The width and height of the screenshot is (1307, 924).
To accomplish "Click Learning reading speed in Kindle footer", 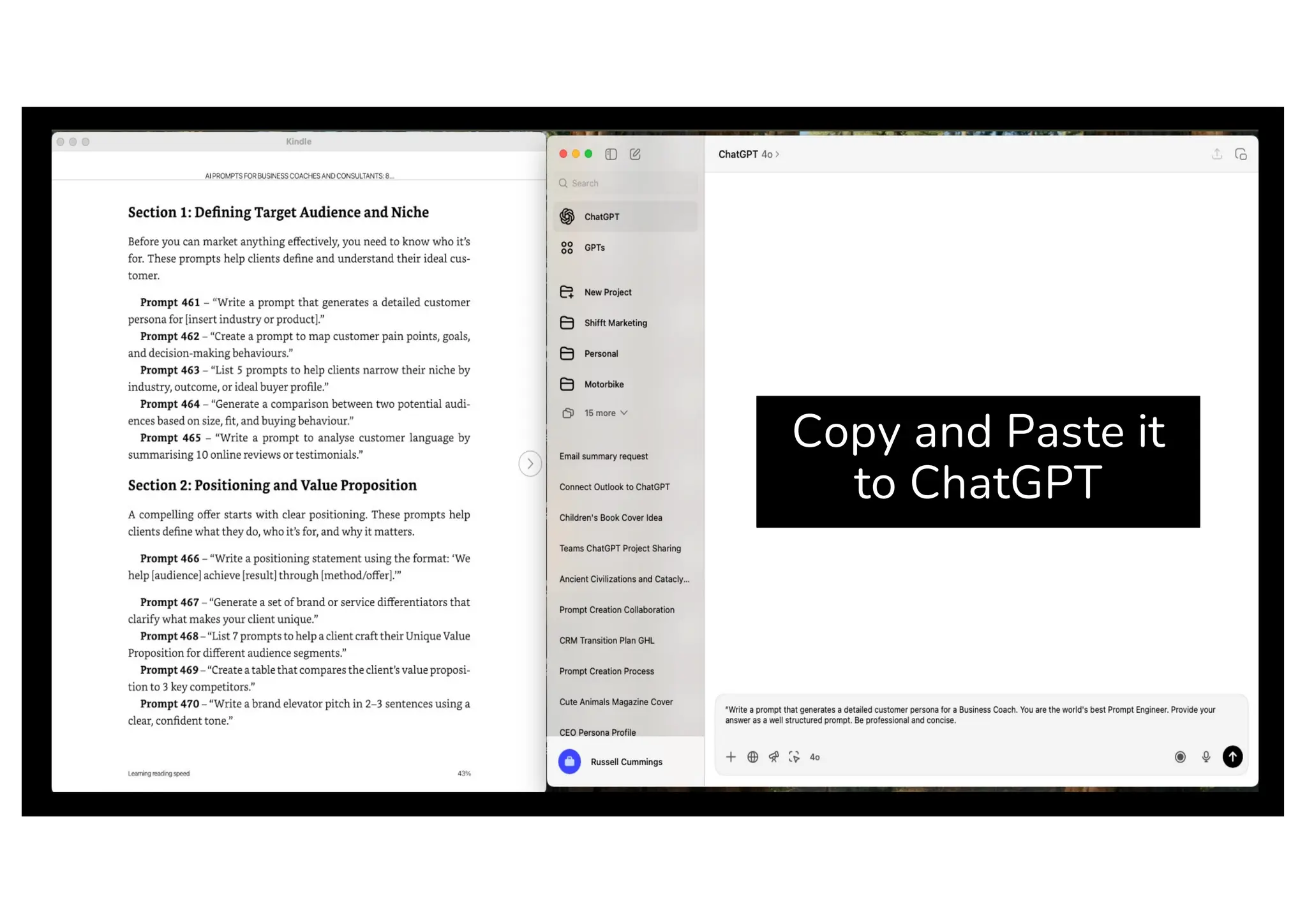I will click(158, 773).
